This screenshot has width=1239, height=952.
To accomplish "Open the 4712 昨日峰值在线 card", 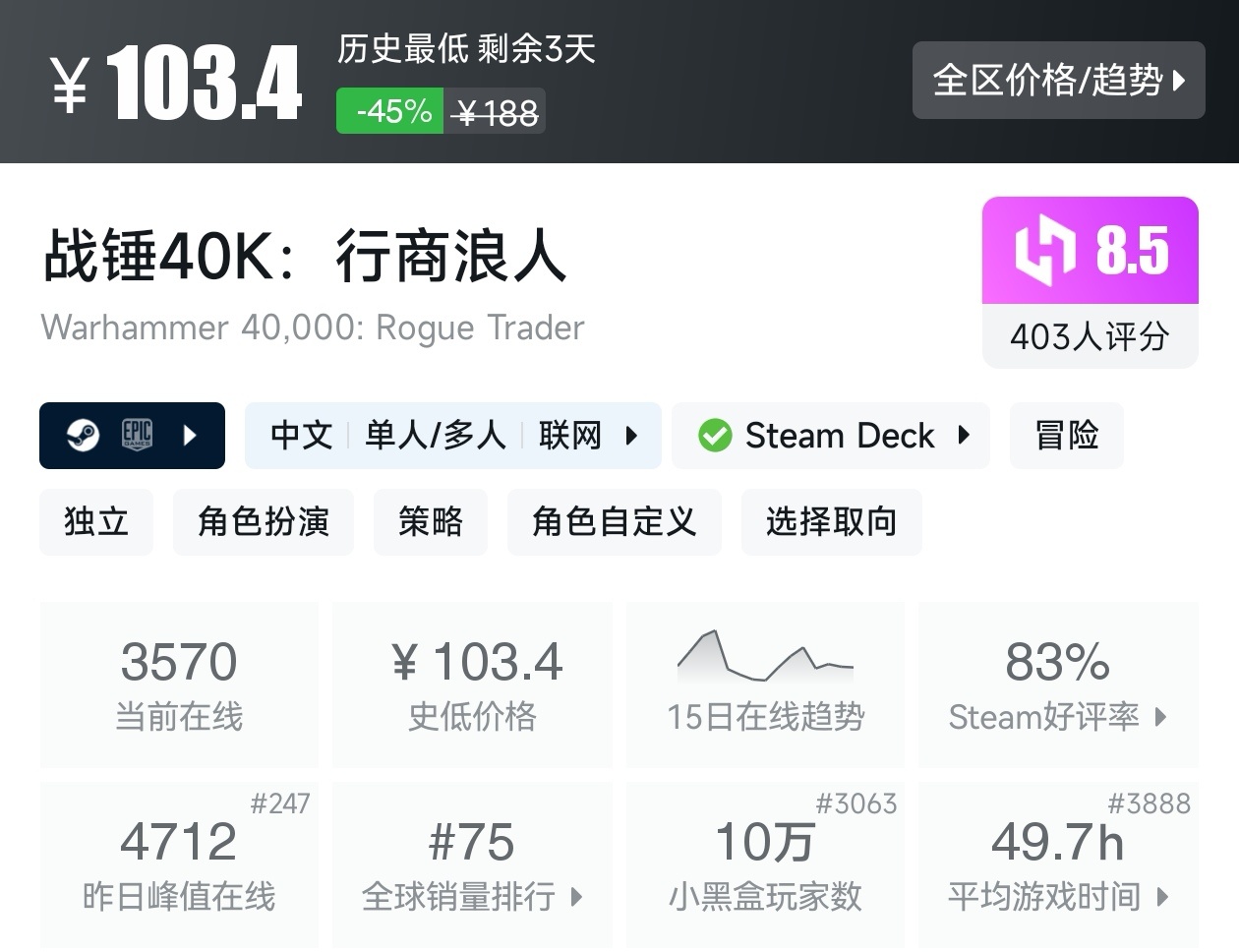I will click(x=179, y=865).
